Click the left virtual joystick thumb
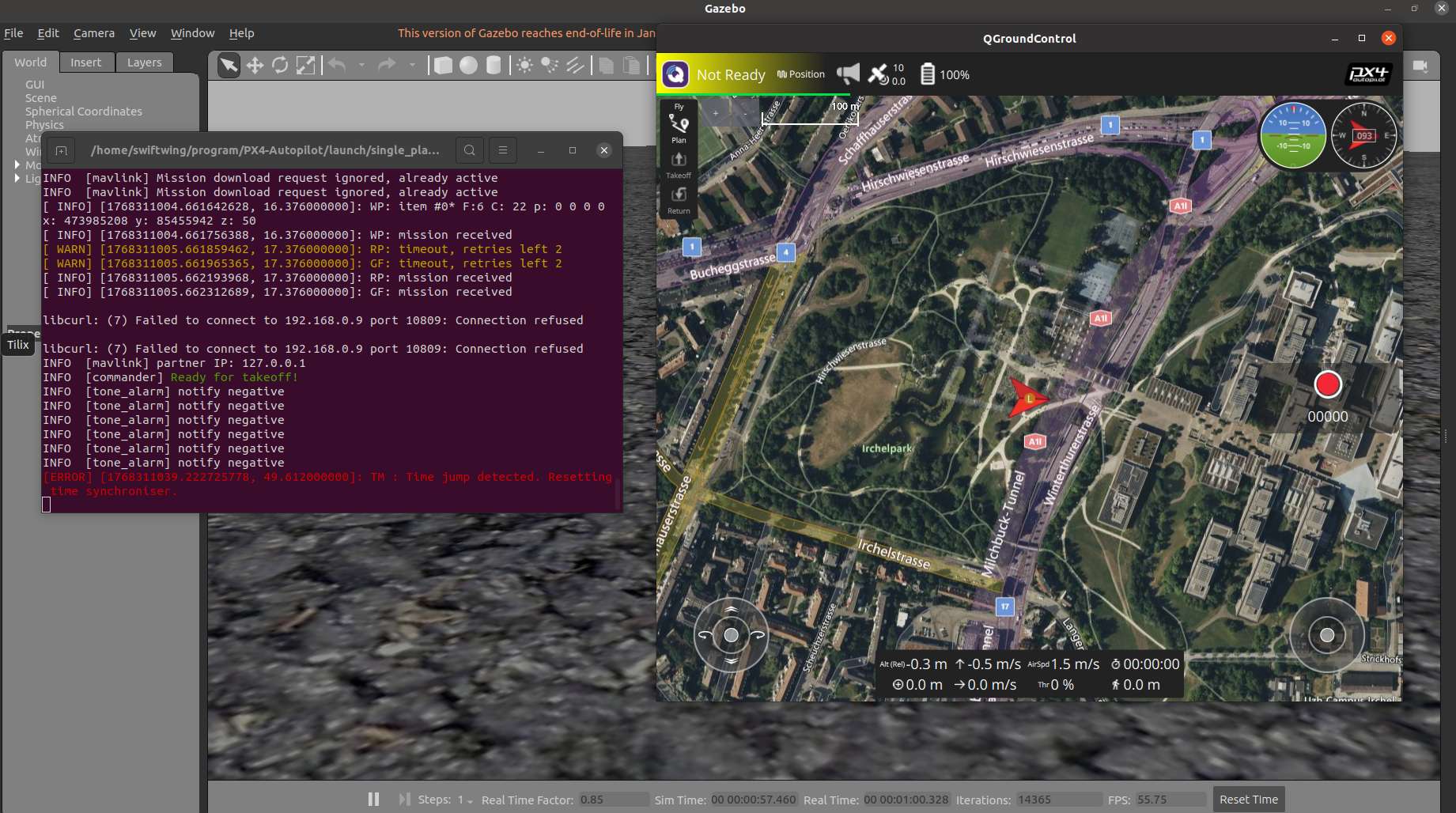Viewport: 1456px width, 813px height. 732,635
